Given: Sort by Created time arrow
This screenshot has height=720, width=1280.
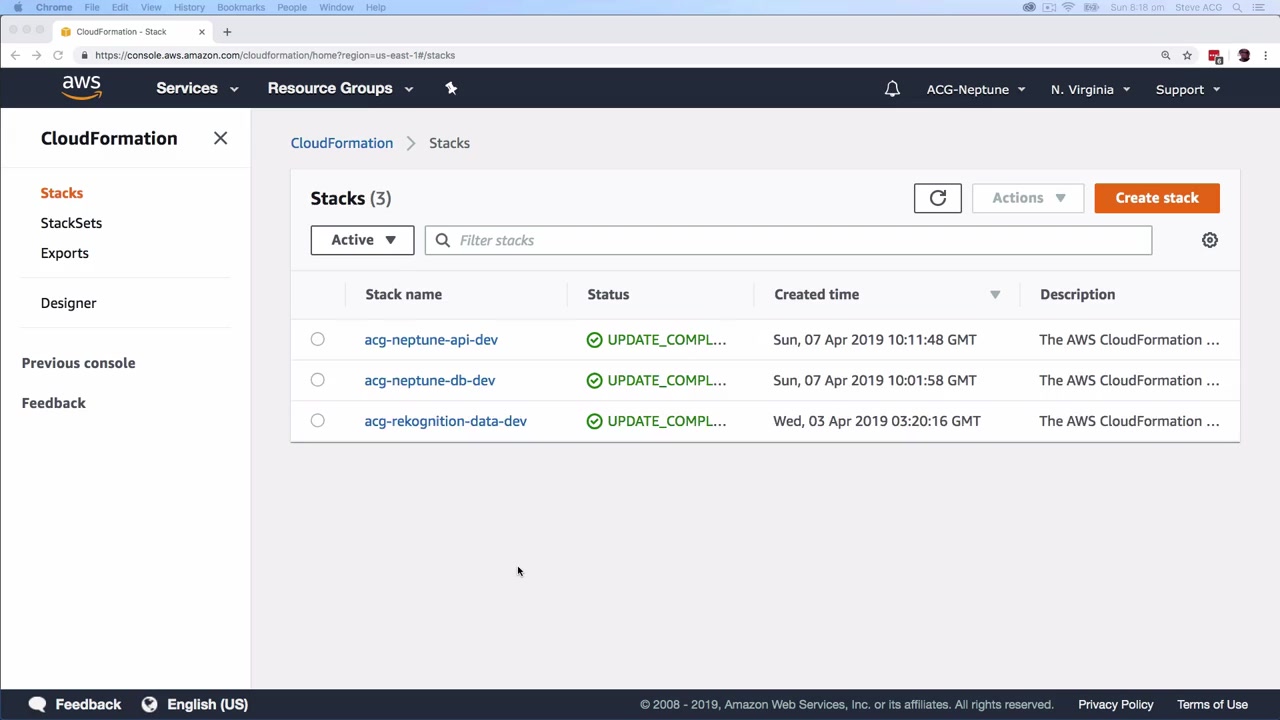Looking at the screenshot, I should [995, 294].
